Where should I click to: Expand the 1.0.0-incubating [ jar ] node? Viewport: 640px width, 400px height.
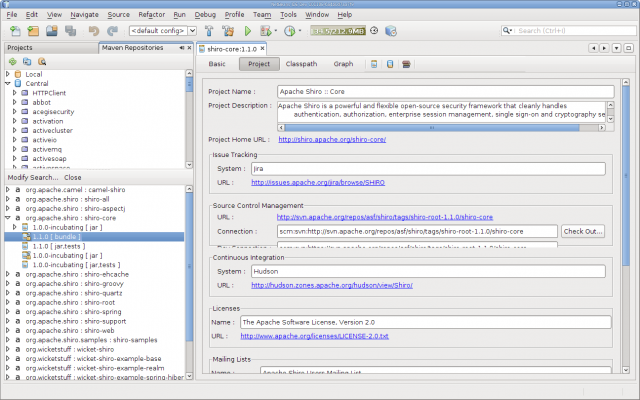click(15, 227)
